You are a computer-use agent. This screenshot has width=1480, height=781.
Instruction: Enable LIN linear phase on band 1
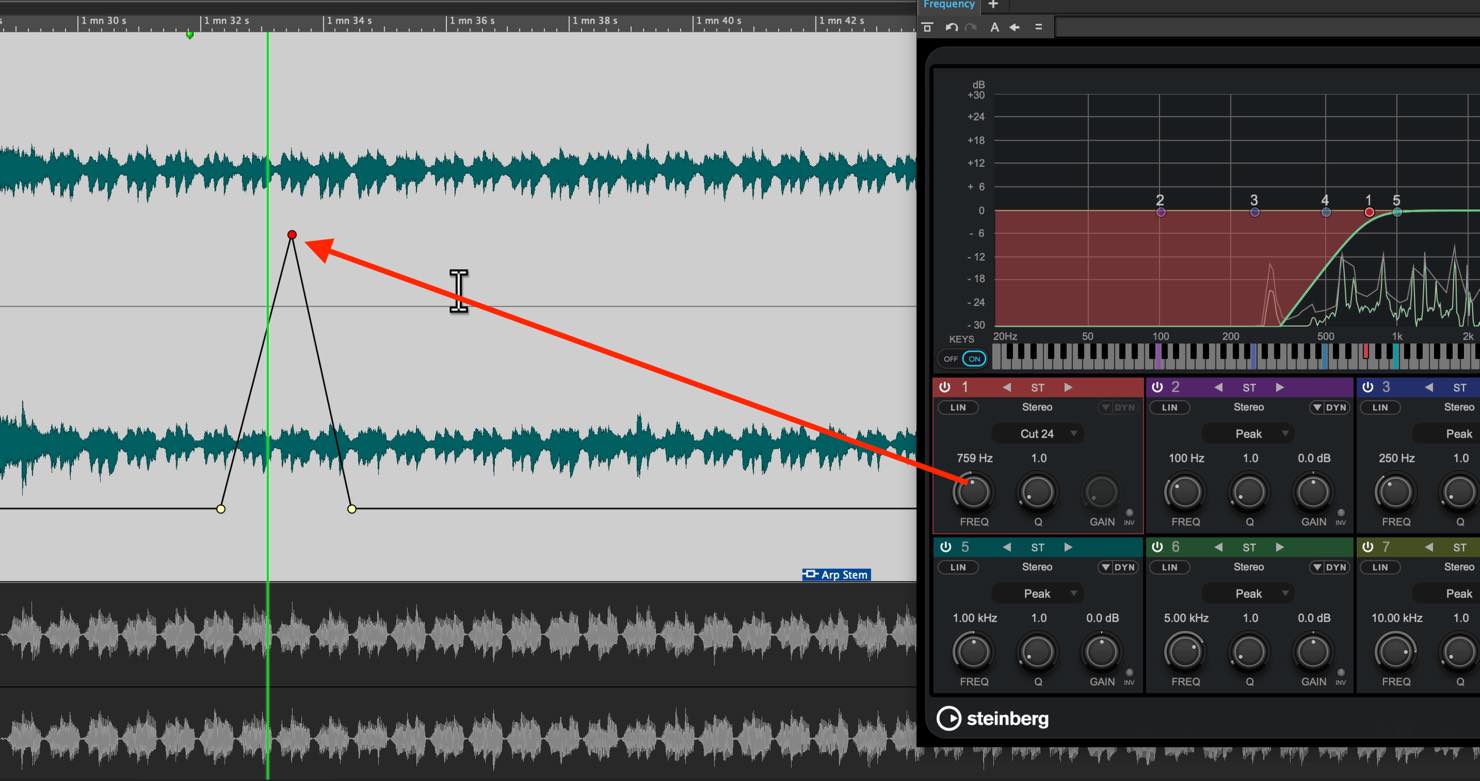coord(958,407)
